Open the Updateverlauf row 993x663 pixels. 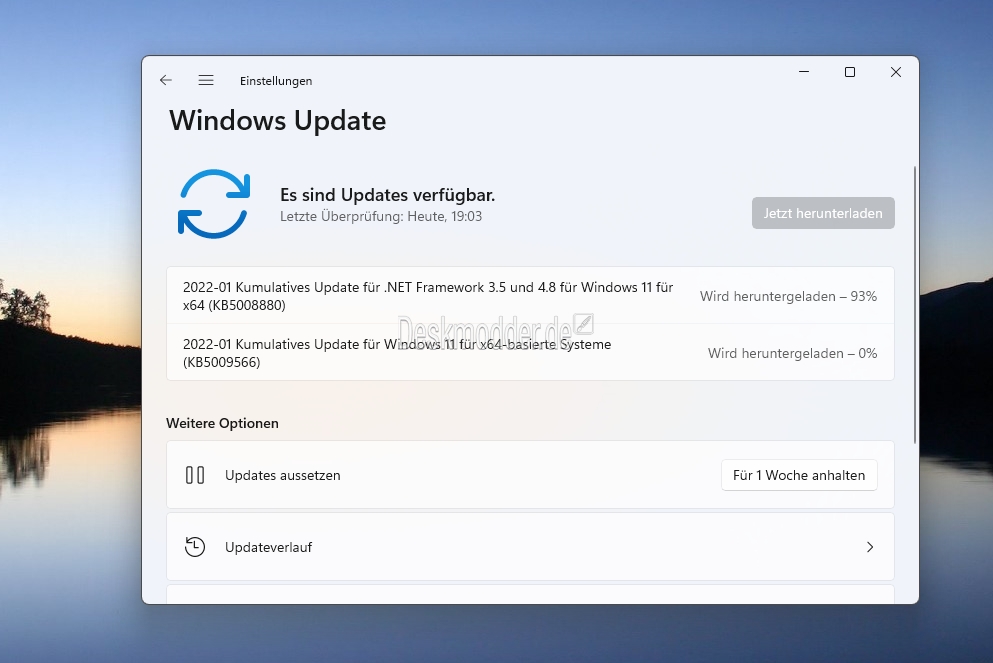[x=530, y=547]
